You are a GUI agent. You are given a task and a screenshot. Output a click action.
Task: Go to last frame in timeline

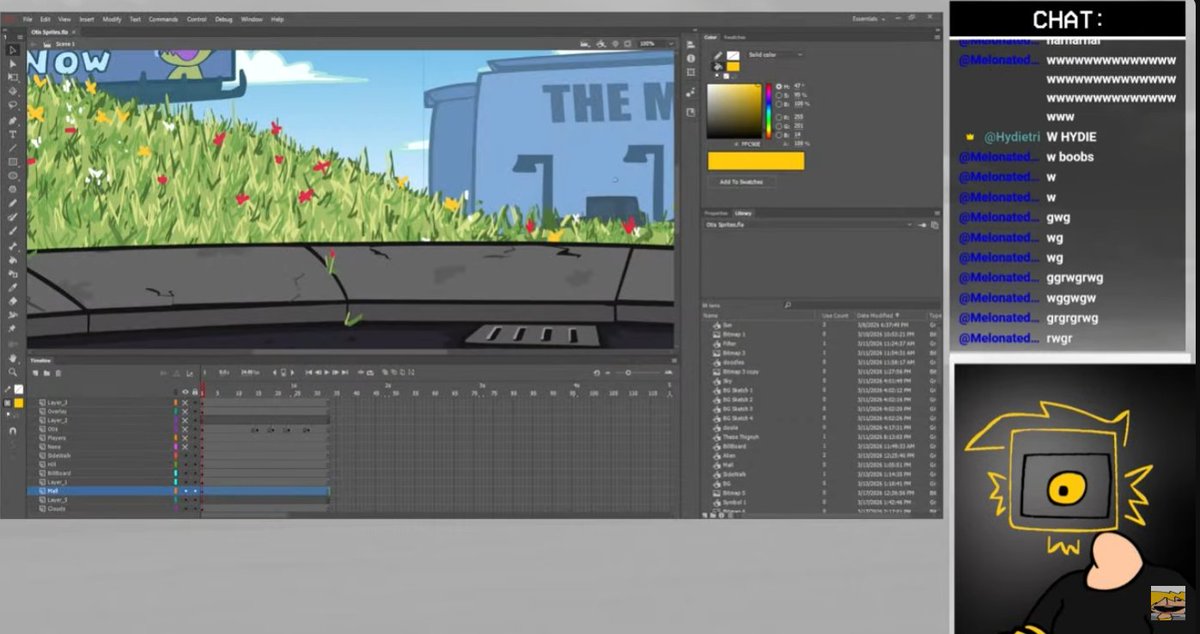[x=345, y=372]
